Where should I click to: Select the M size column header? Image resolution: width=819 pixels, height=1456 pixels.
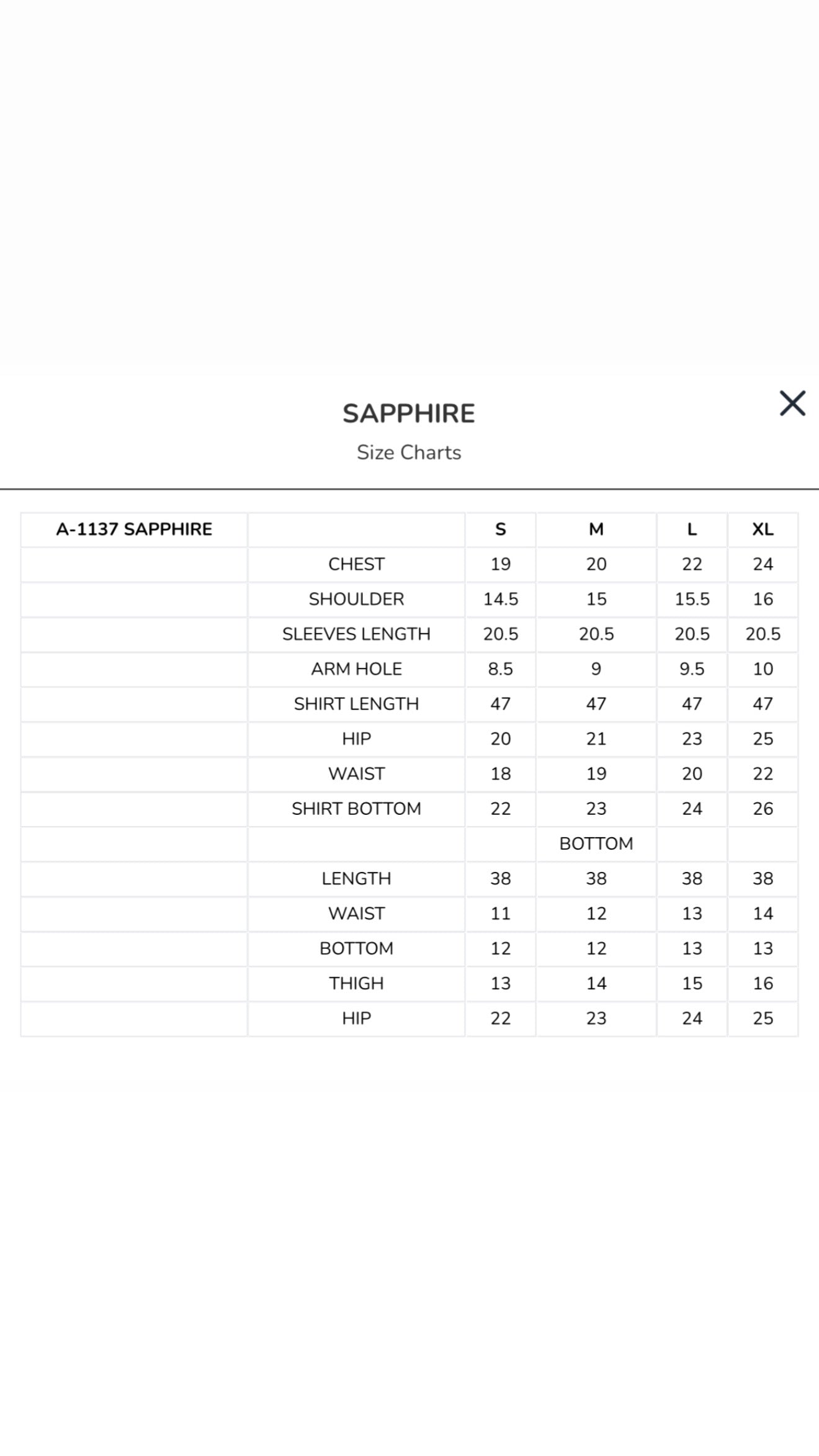[595, 529]
